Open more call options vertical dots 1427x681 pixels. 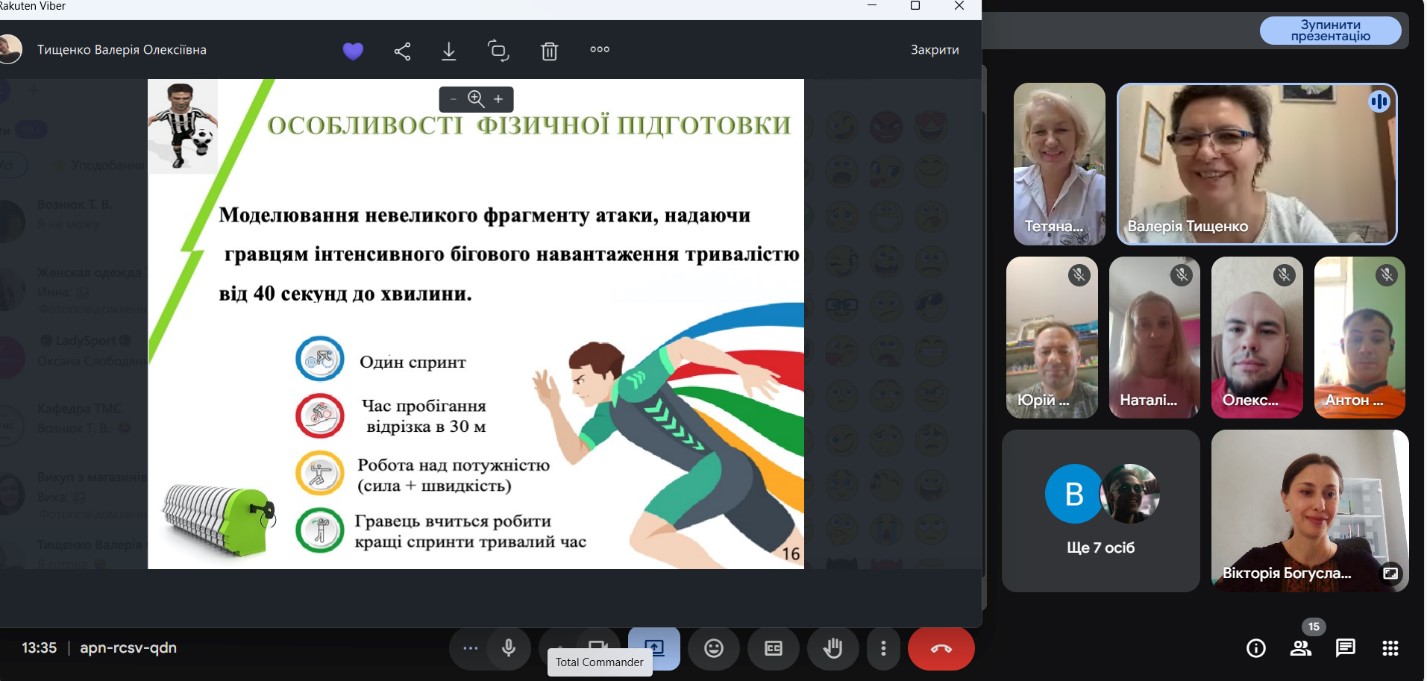click(x=883, y=648)
